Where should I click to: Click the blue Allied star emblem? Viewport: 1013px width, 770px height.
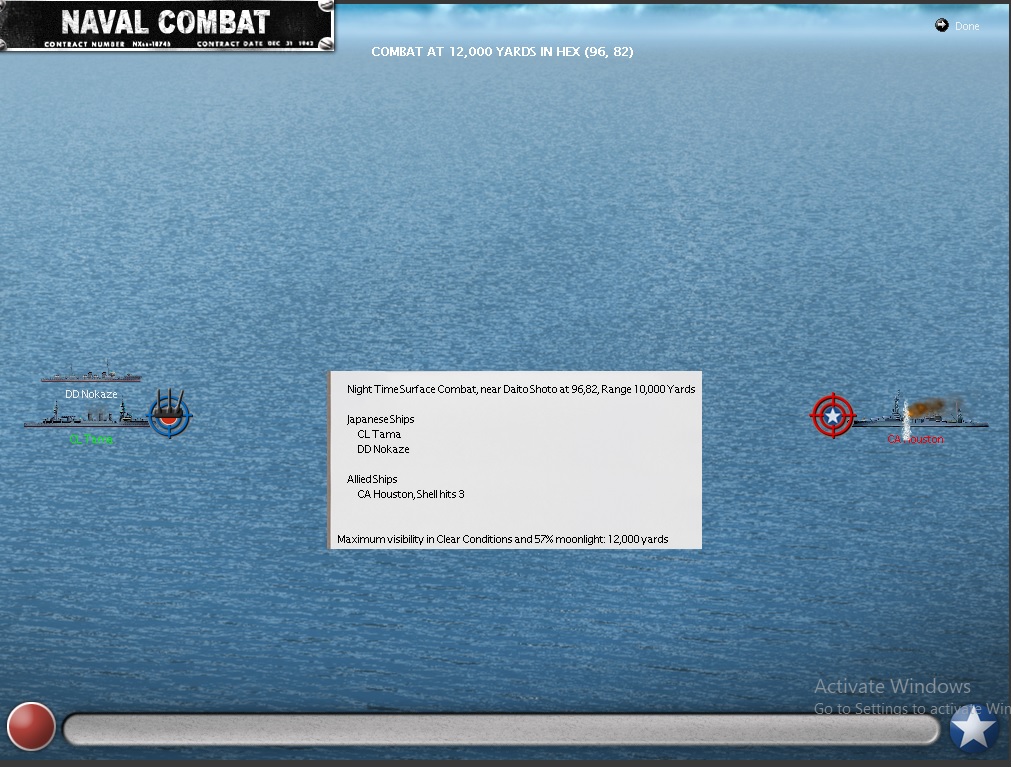coord(974,728)
